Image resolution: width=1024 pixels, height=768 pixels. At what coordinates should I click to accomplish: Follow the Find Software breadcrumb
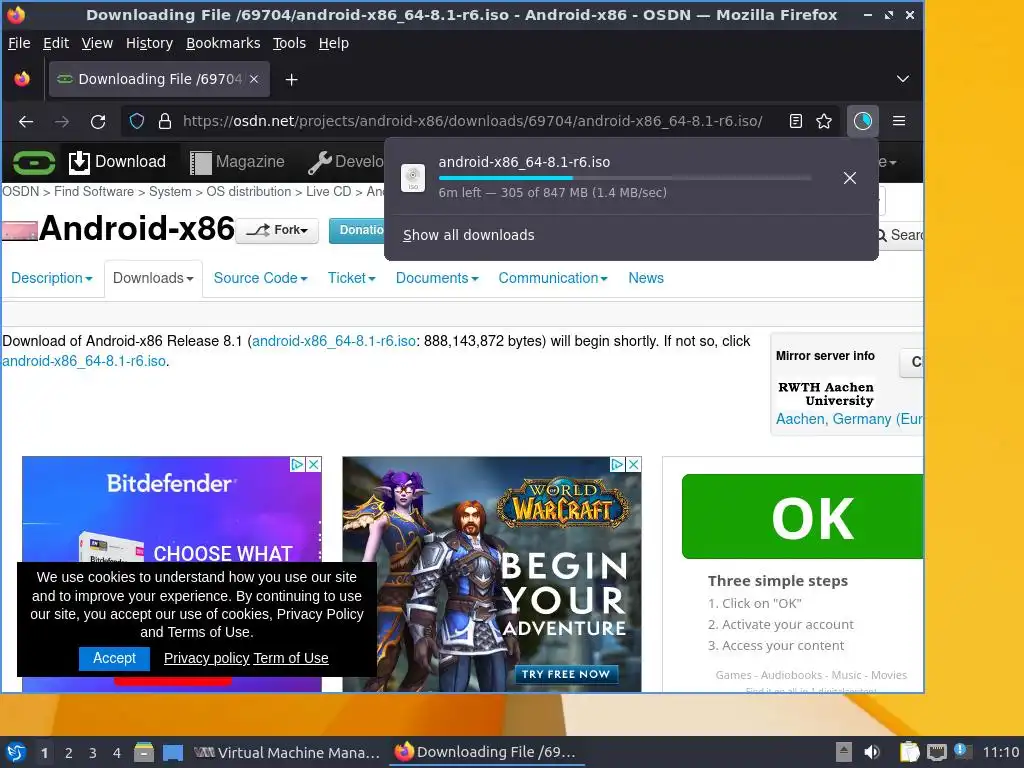(94, 191)
